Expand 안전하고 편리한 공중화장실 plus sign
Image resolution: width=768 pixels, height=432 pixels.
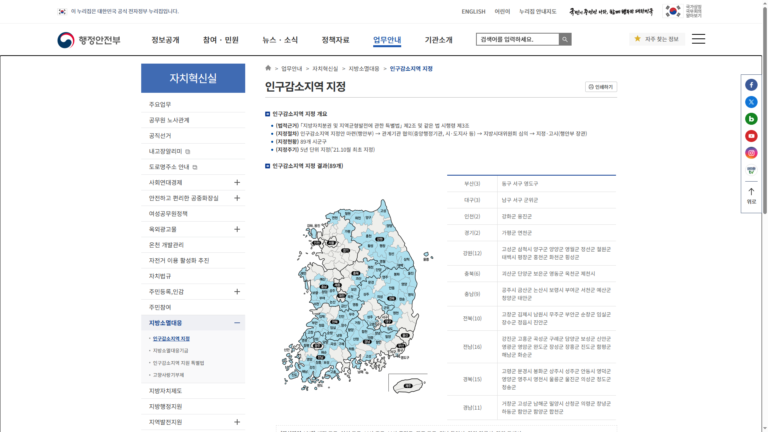pos(237,198)
